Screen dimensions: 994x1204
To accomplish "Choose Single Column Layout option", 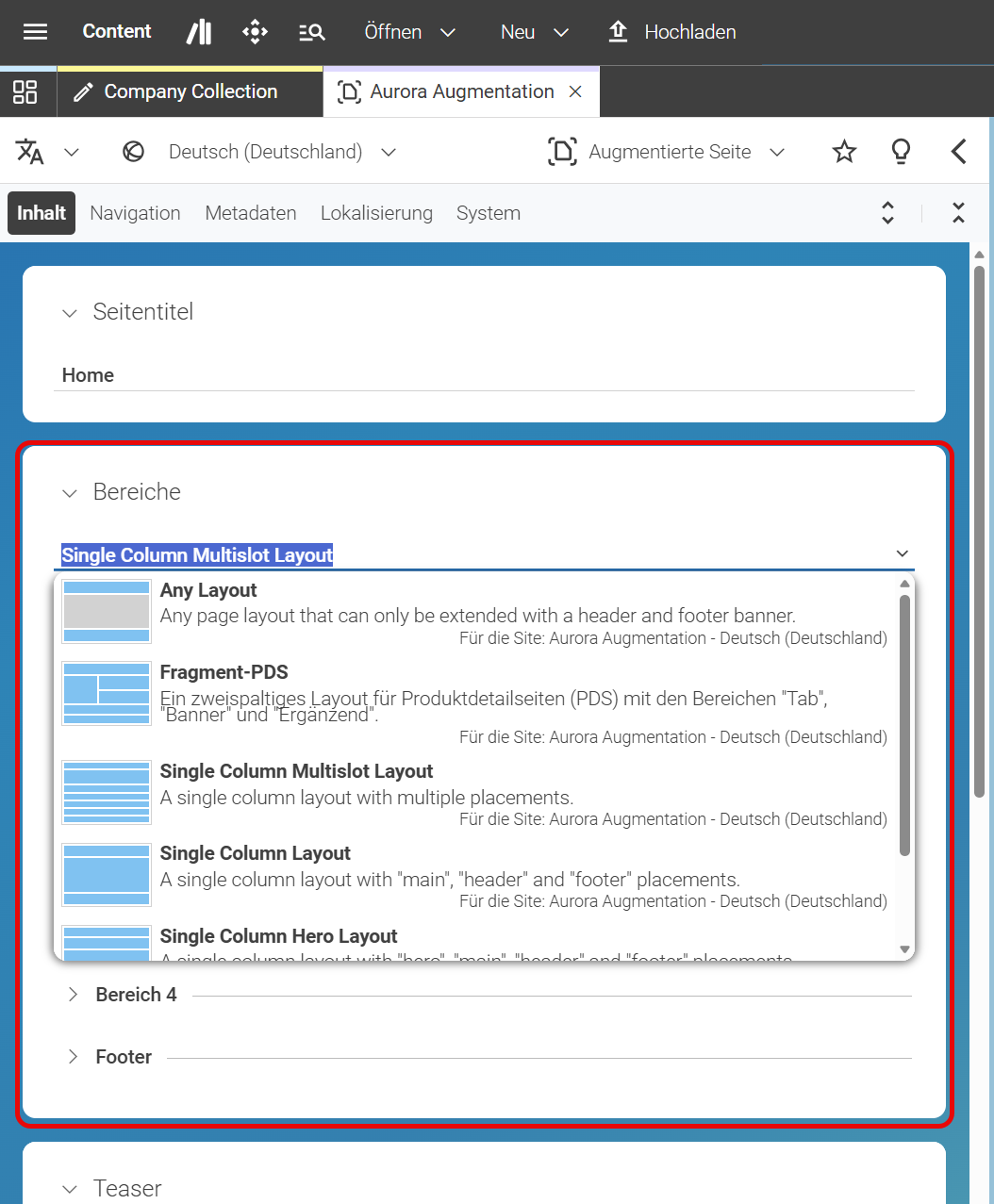I will tap(476, 876).
